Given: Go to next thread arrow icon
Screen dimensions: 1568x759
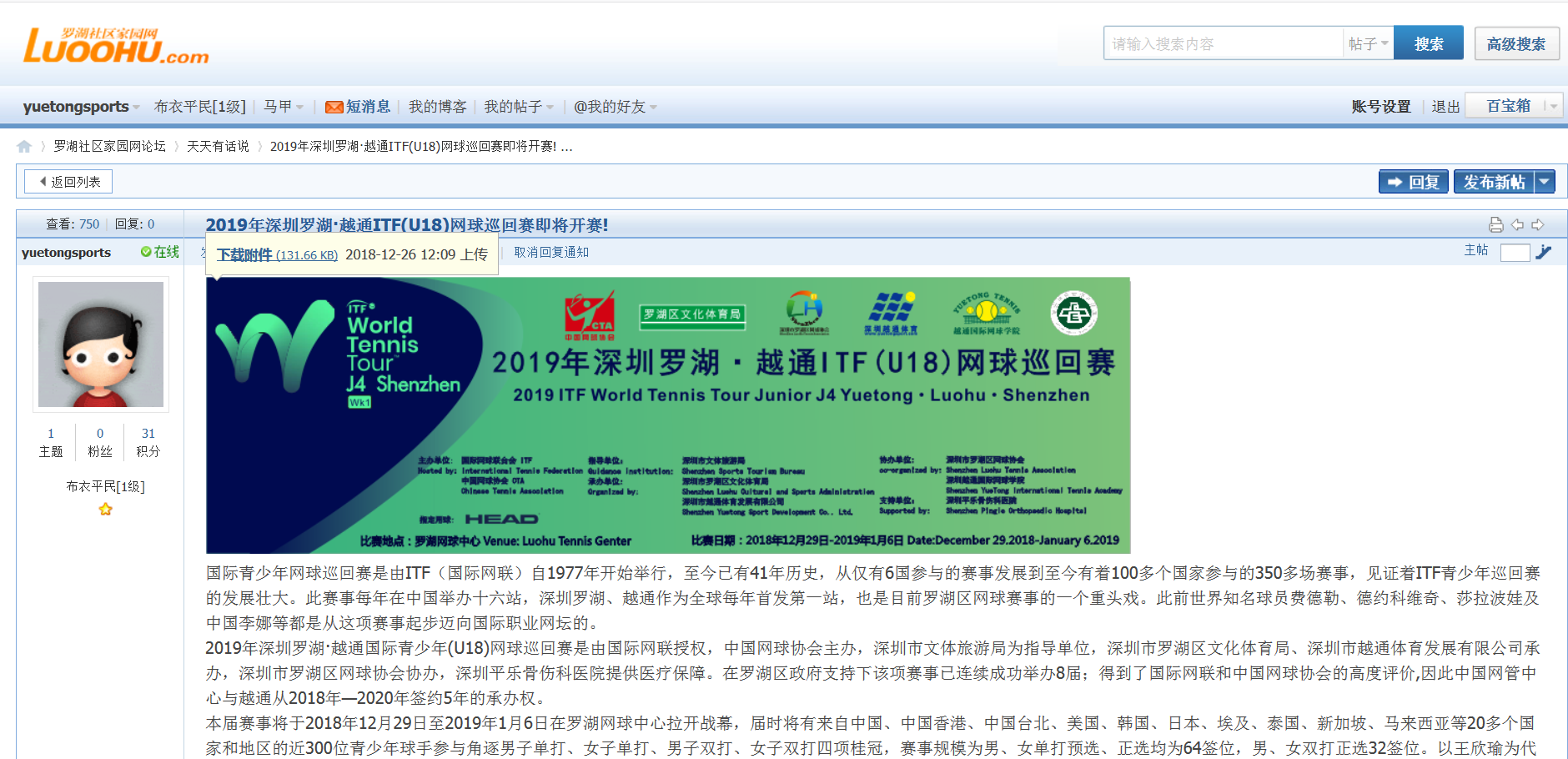Looking at the screenshot, I should click(x=1537, y=224).
